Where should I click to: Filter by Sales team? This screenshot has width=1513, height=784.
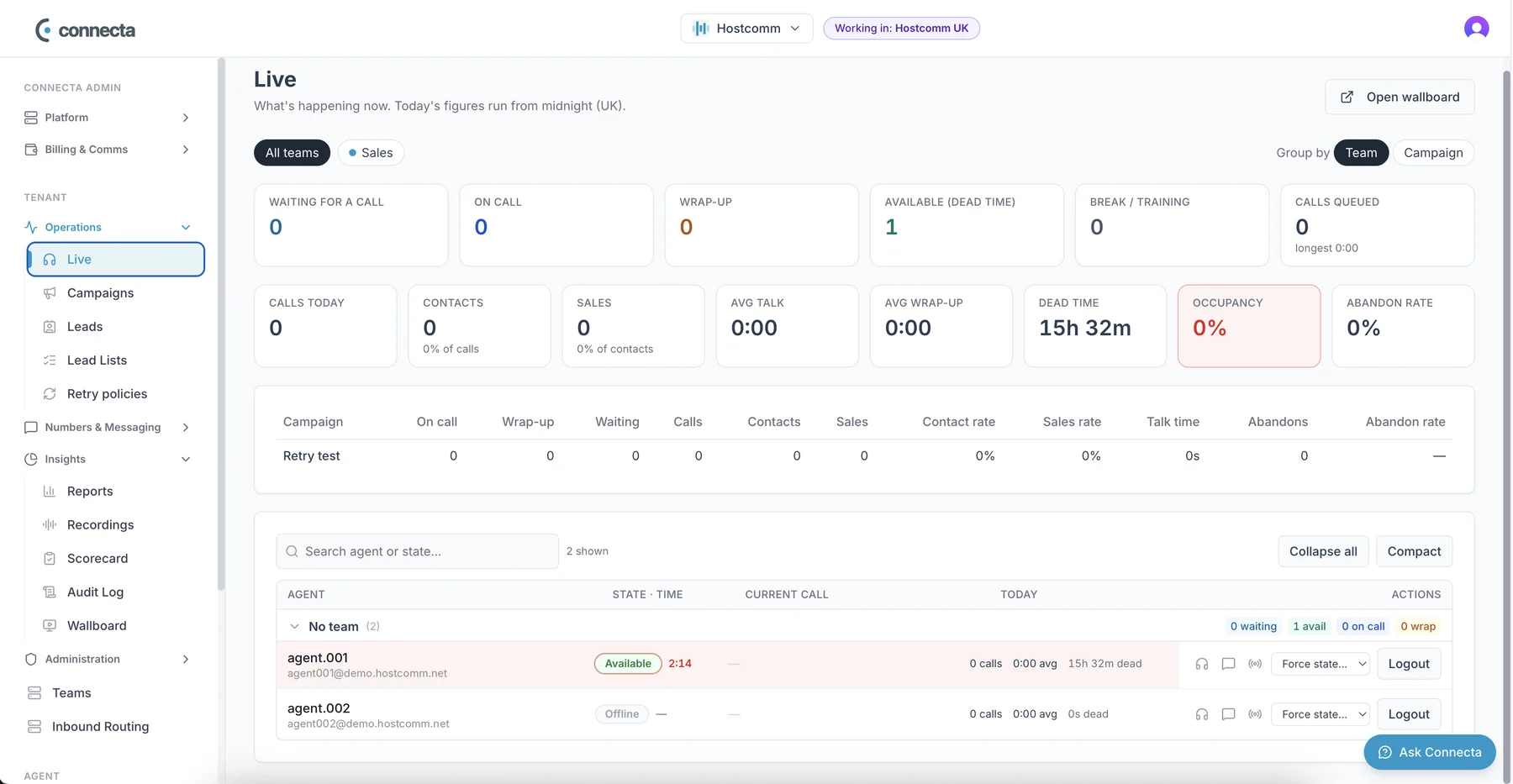click(x=371, y=153)
